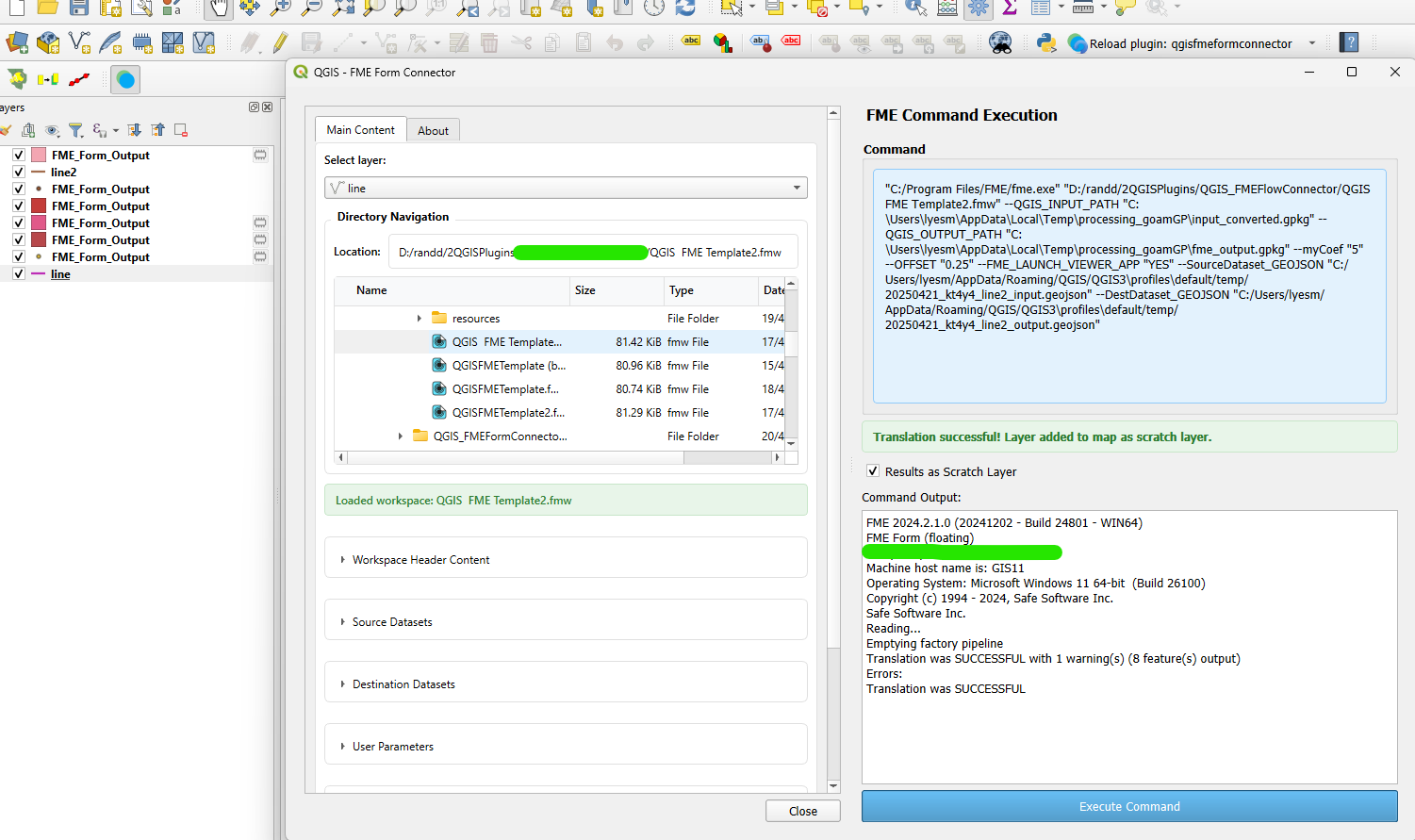
Task: Open the Filter Legend by Expression dropdown arrow
Action: pos(116,130)
